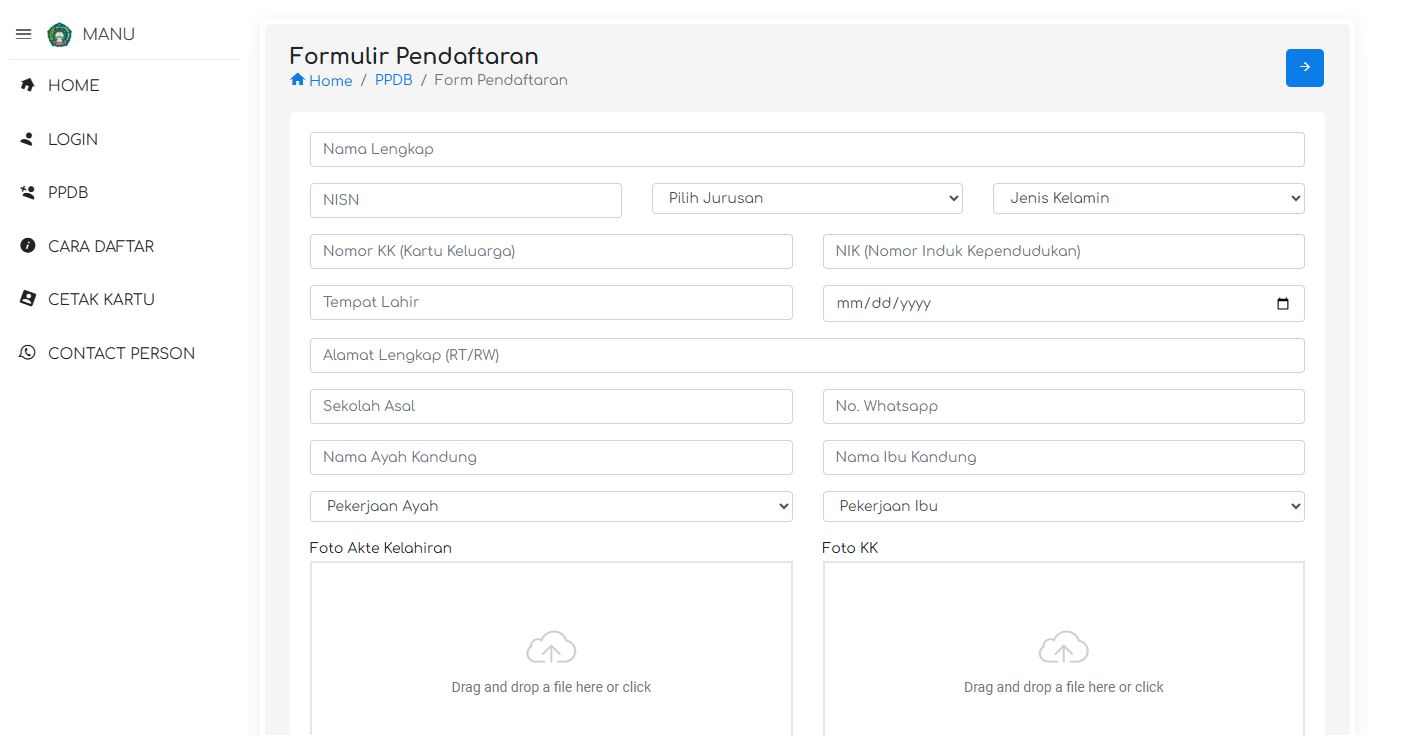Image resolution: width=1418 pixels, height=735 pixels.
Task: Click the cloud upload icon for Akte Kelahiran
Action: [551, 648]
